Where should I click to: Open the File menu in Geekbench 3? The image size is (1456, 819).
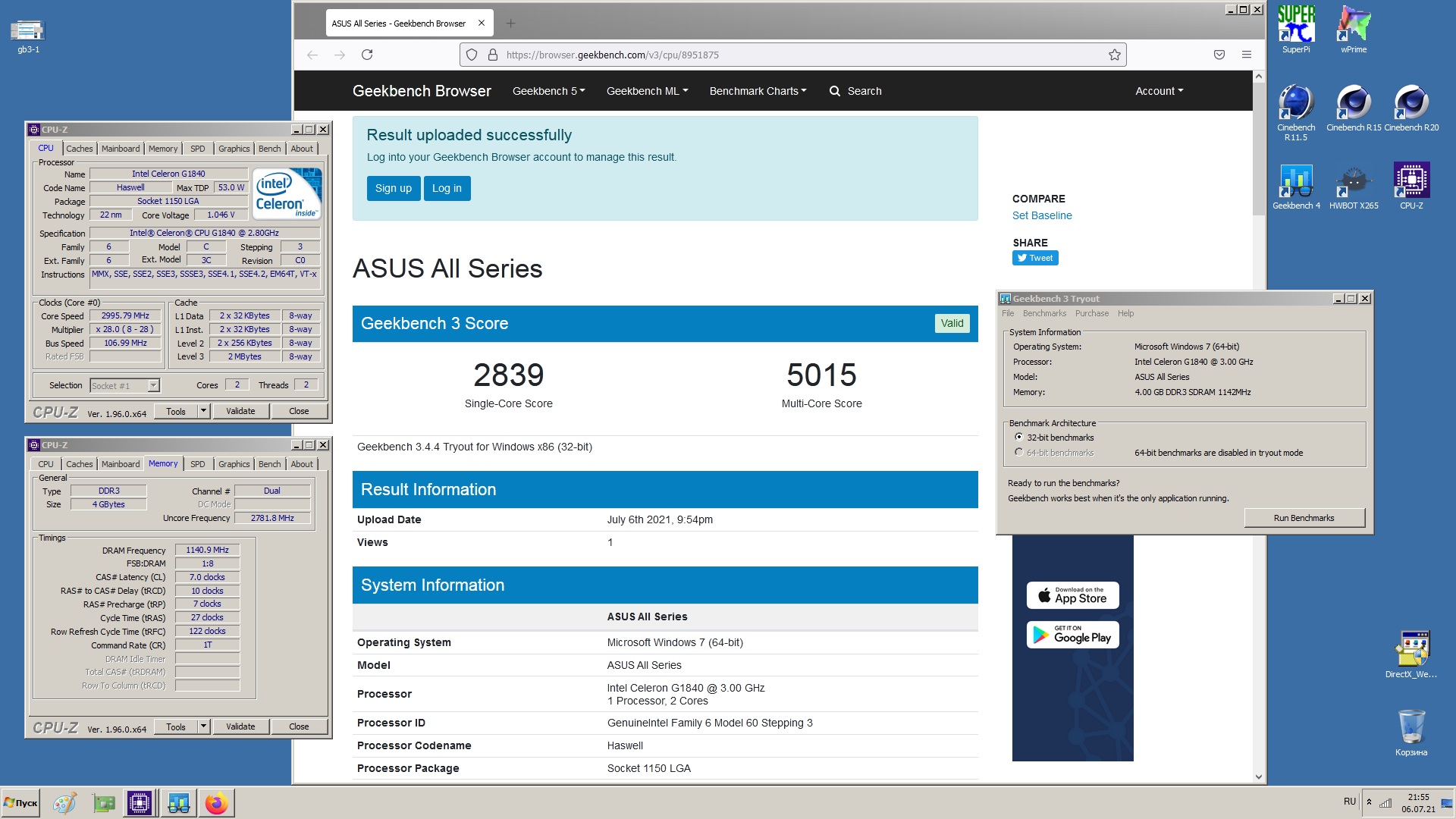pos(1008,314)
